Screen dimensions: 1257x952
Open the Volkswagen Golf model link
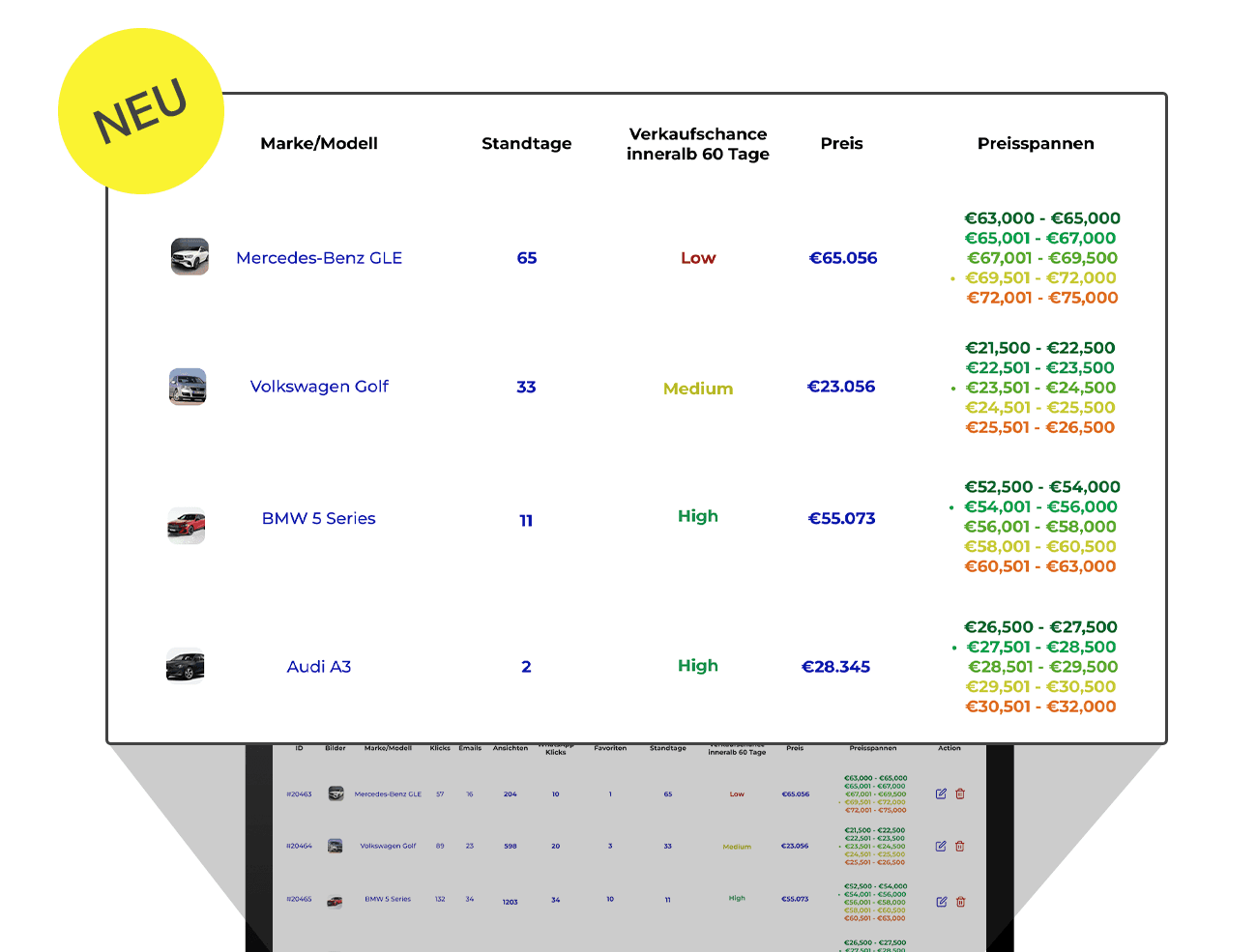[319, 387]
